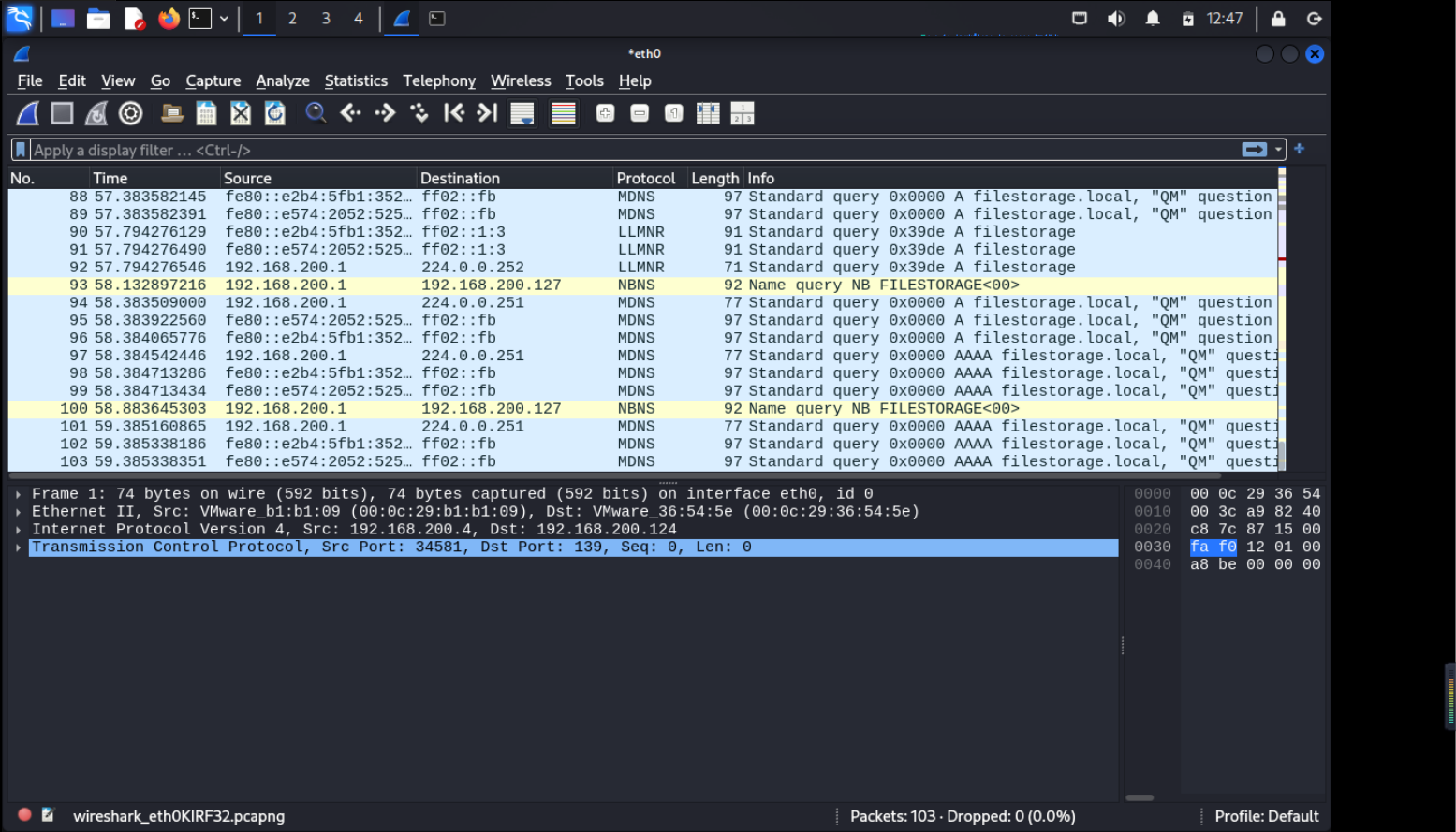This screenshot has width=1456, height=832.
Task: Reset packet text to normal size
Action: tap(674, 113)
